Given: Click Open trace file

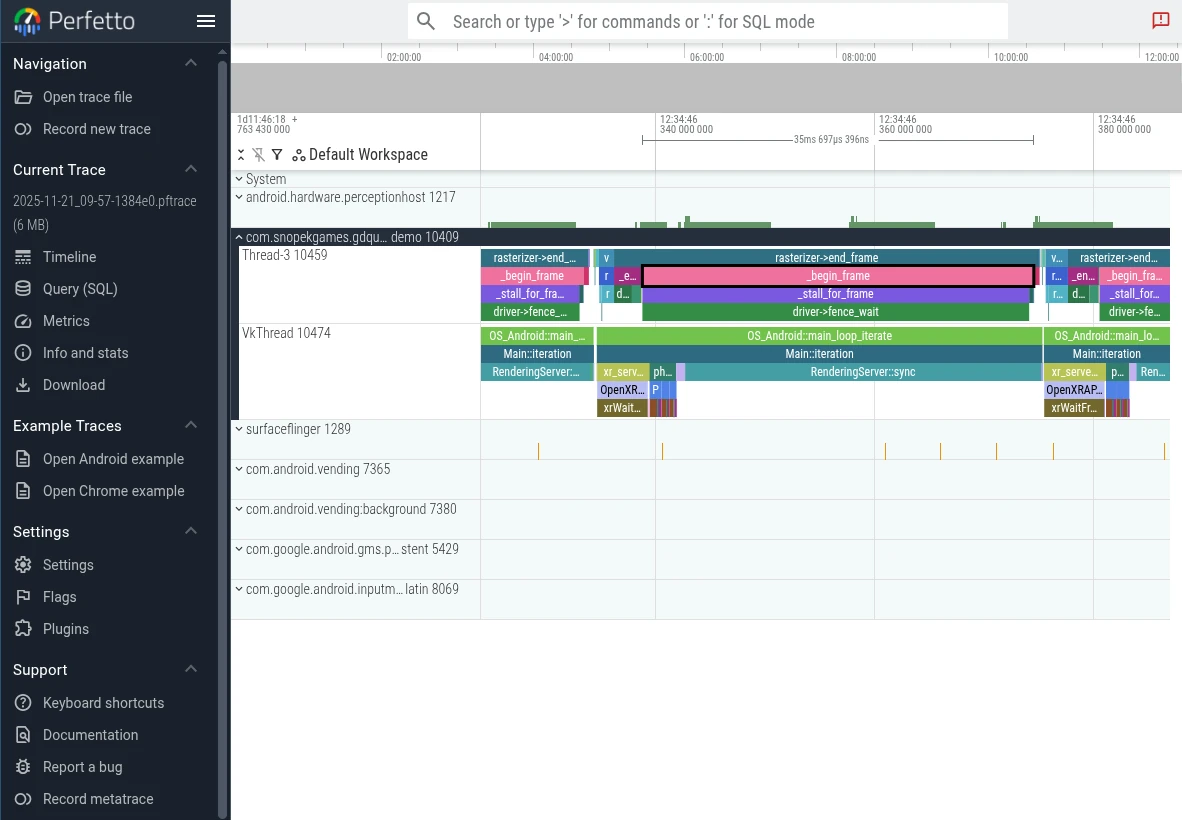Looking at the screenshot, I should [x=87, y=97].
